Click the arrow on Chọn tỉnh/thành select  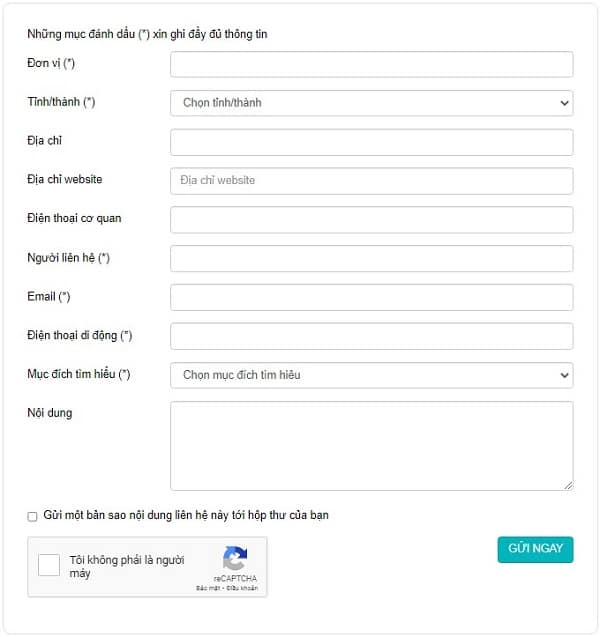click(x=564, y=103)
